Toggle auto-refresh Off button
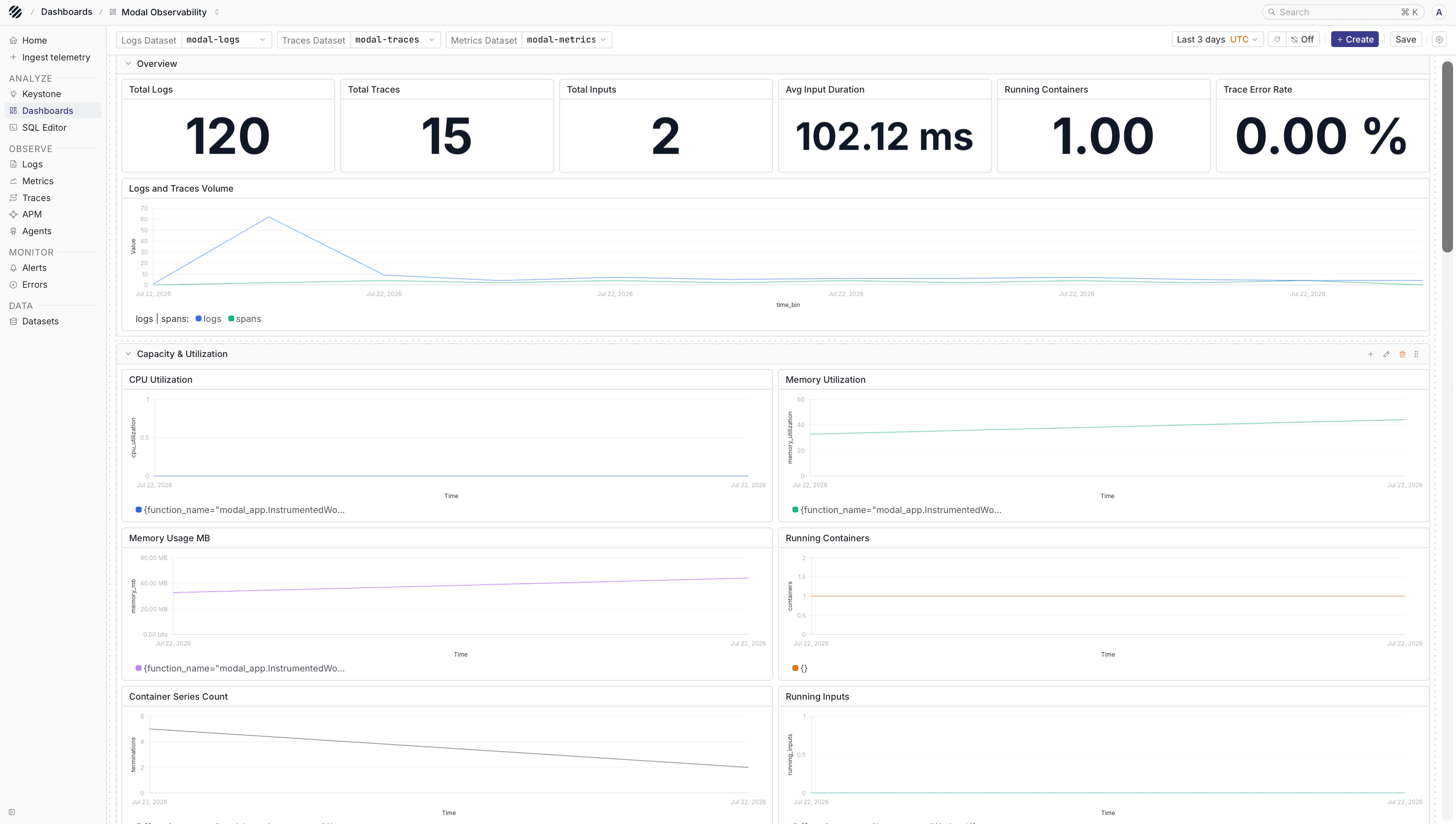The height and width of the screenshot is (824, 1456). [1302, 40]
